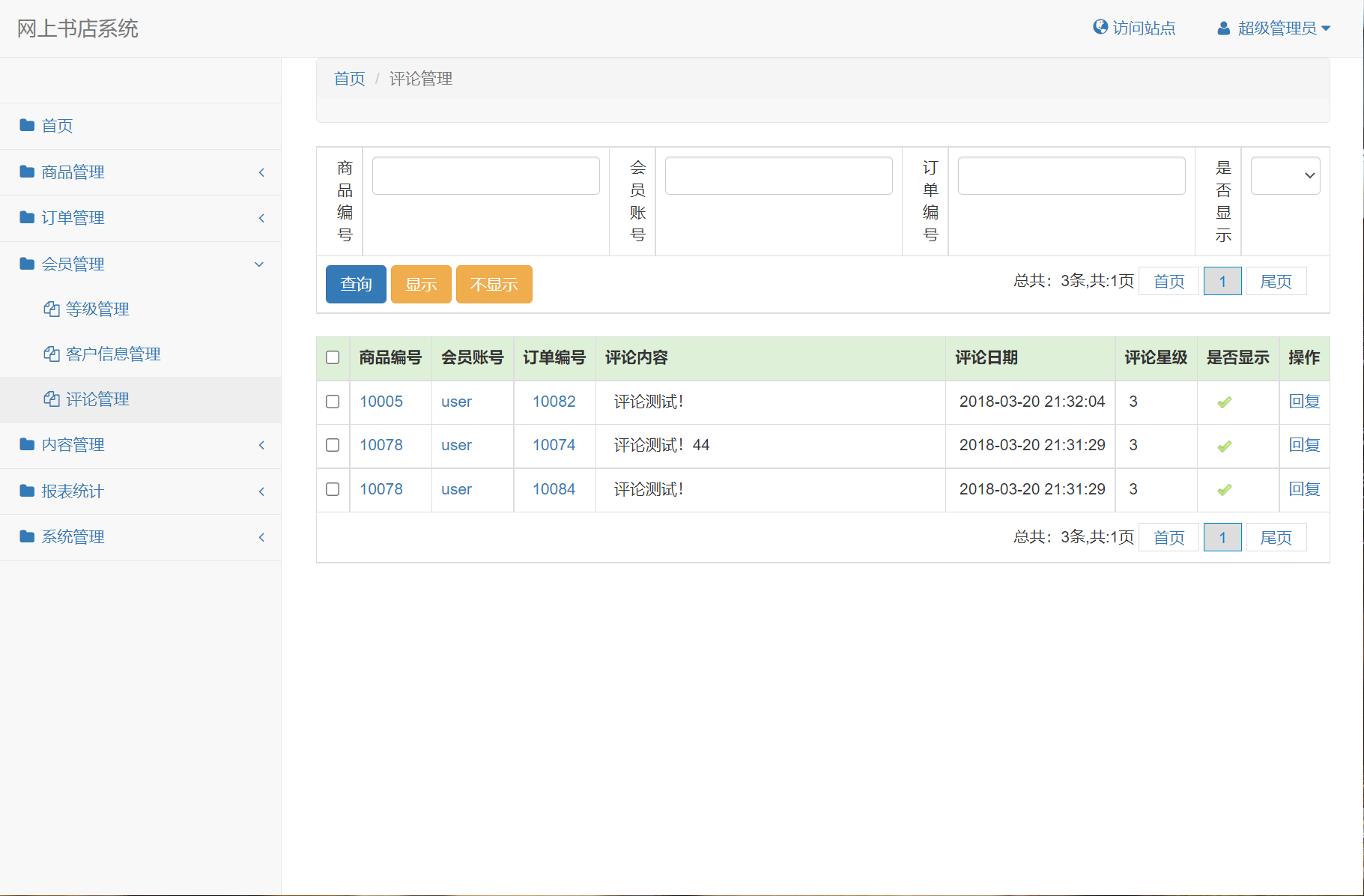Click the 查询 search button
The image size is (1364, 896).
355,284
